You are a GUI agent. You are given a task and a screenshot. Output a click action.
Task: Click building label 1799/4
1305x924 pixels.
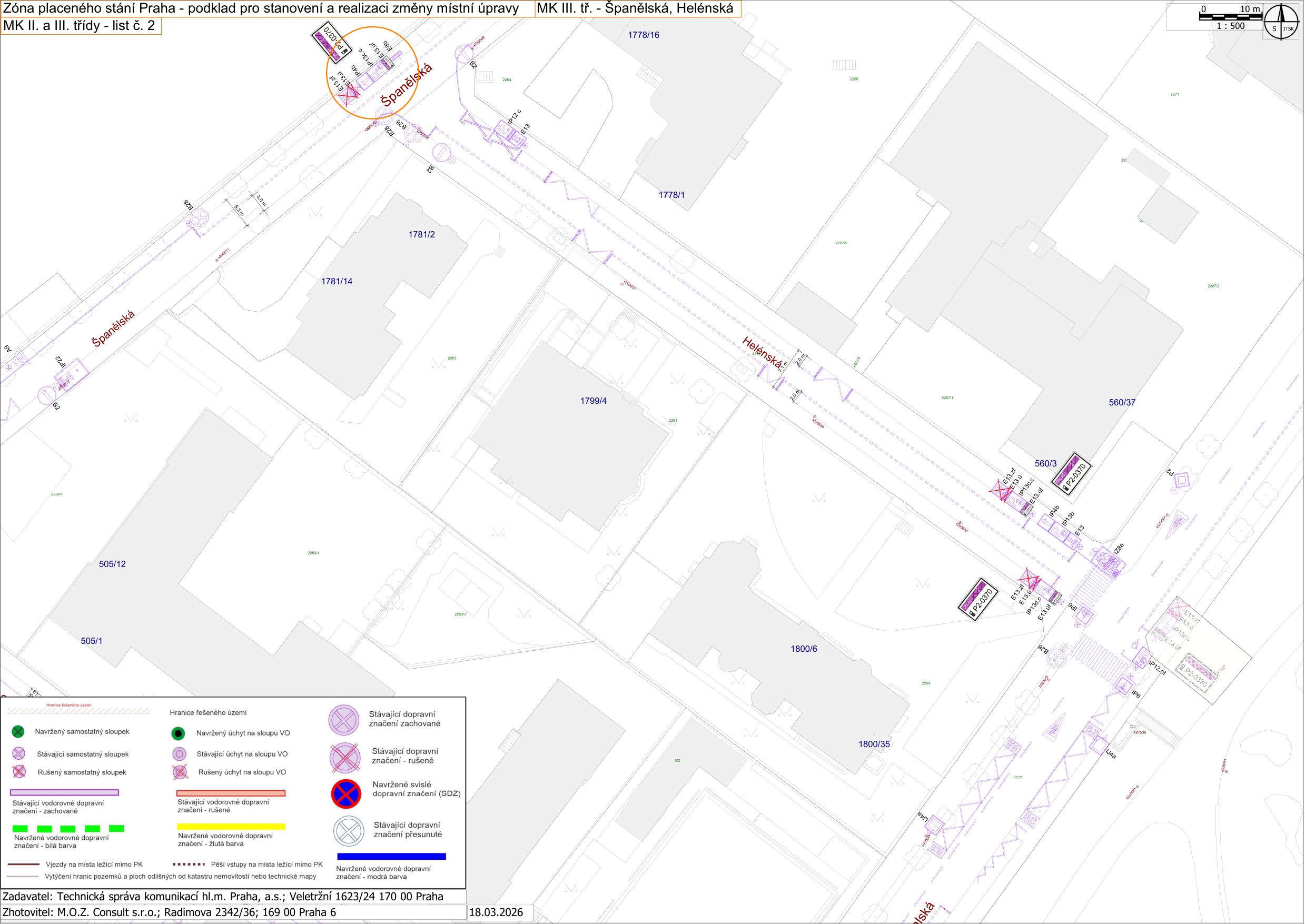pos(593,401)
